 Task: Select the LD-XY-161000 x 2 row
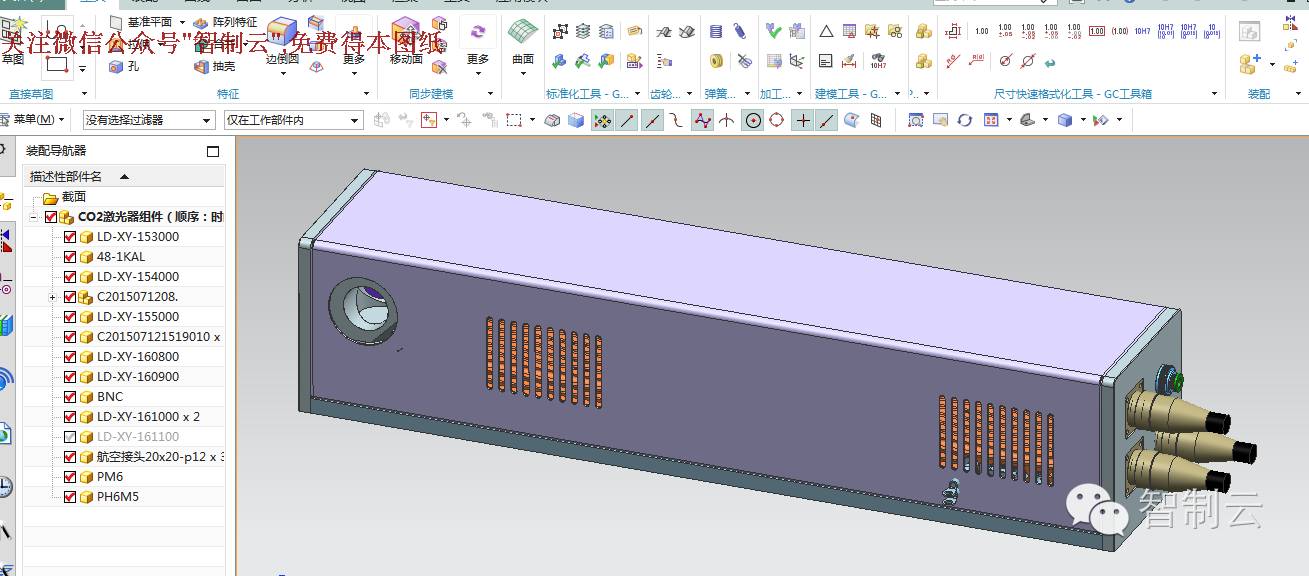pyautogui.click(x=124, y=417)
